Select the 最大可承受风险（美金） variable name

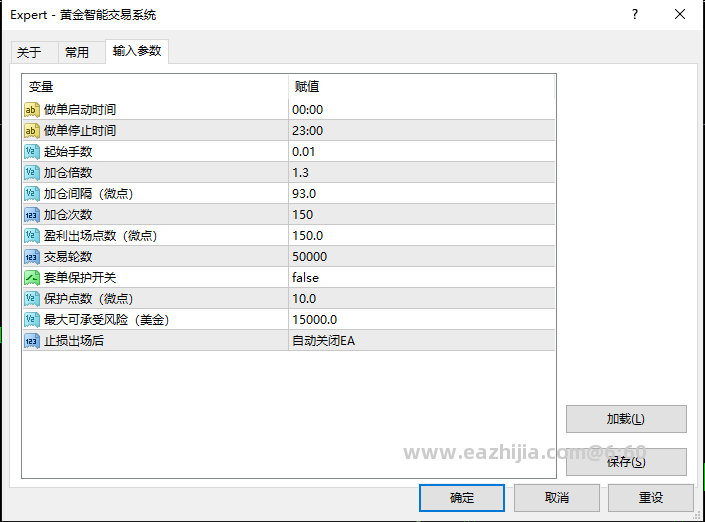tap(107, 320)
